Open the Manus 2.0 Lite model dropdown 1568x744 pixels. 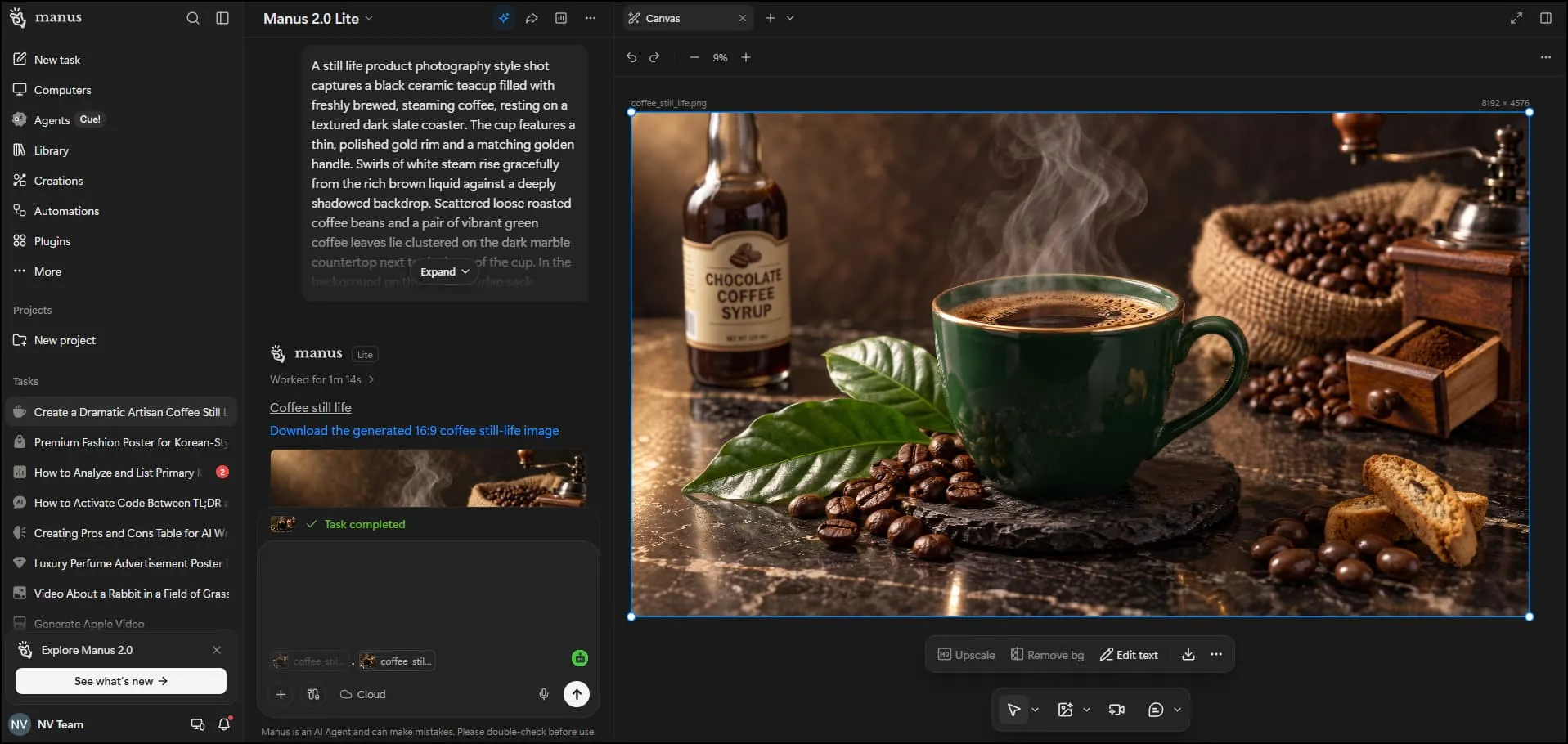318,18
